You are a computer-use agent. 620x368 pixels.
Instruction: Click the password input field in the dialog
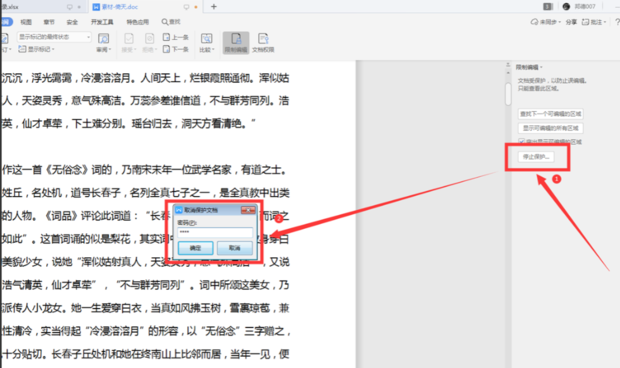215,232
